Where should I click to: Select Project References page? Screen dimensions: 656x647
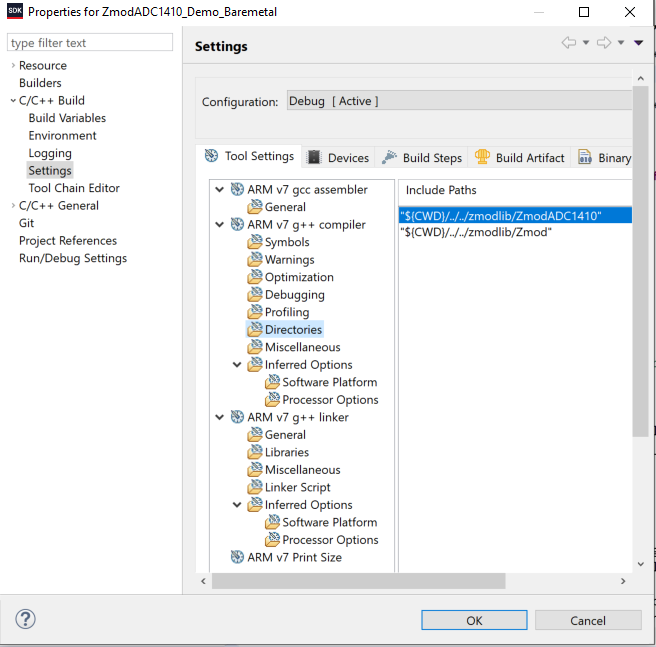point(68,241)
